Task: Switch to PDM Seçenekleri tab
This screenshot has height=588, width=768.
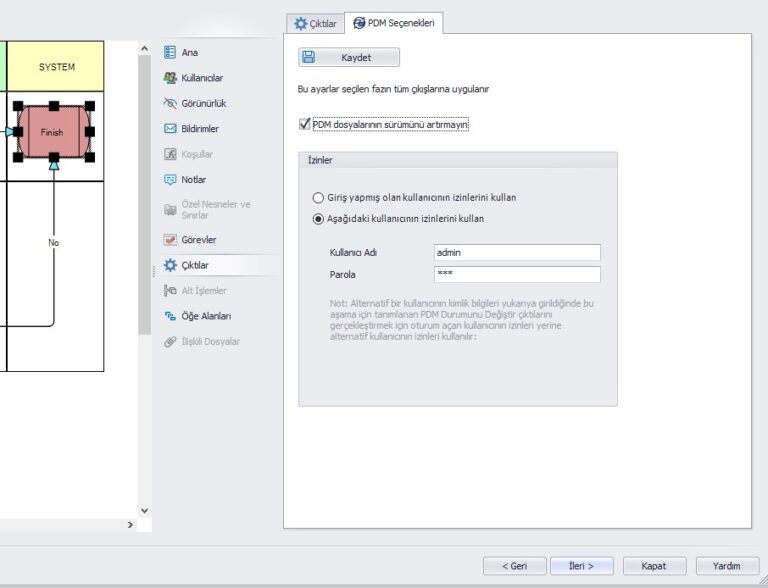Action: pyautogui.click(x=394, y=23)
